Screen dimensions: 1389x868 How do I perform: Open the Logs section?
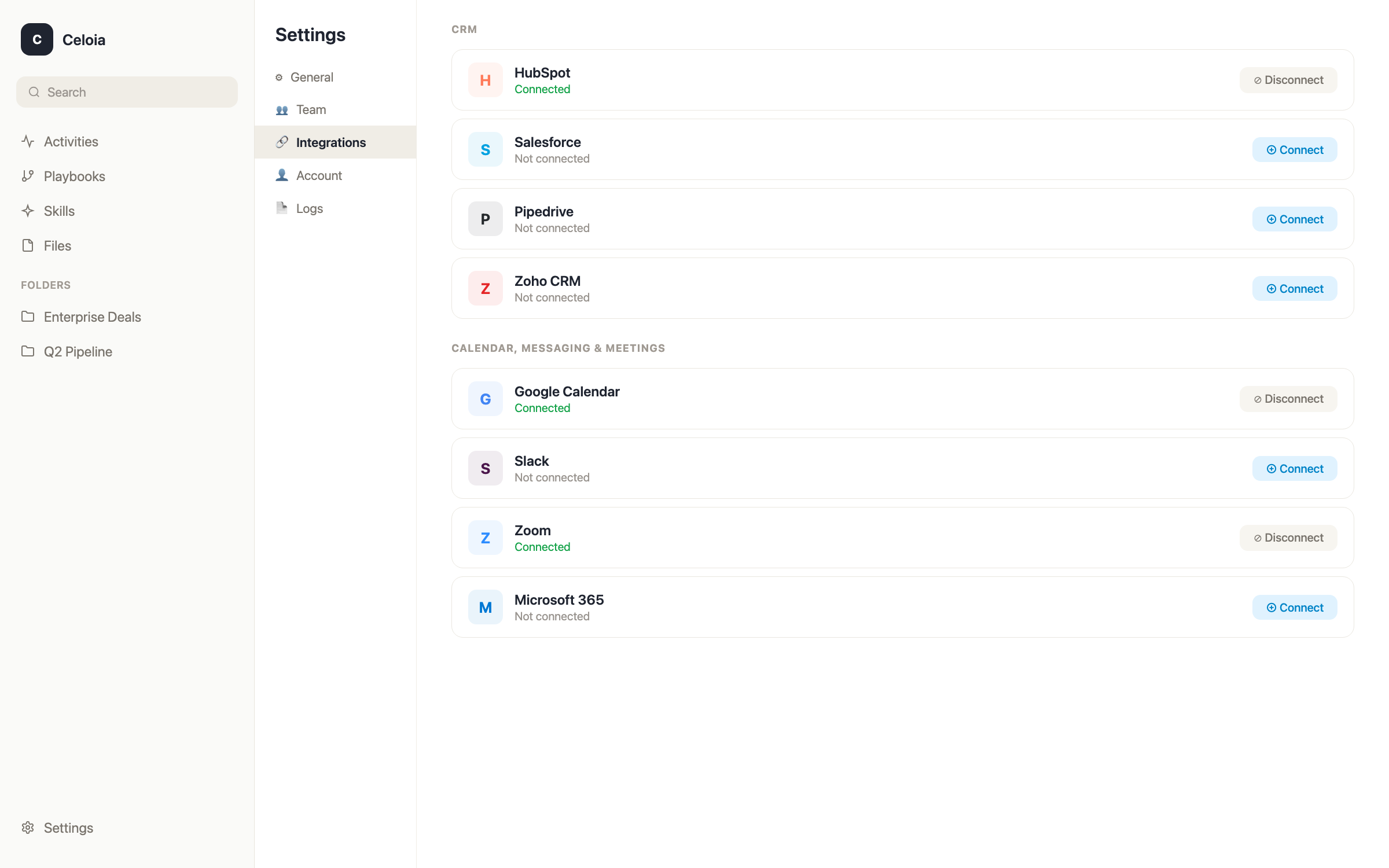309,208
